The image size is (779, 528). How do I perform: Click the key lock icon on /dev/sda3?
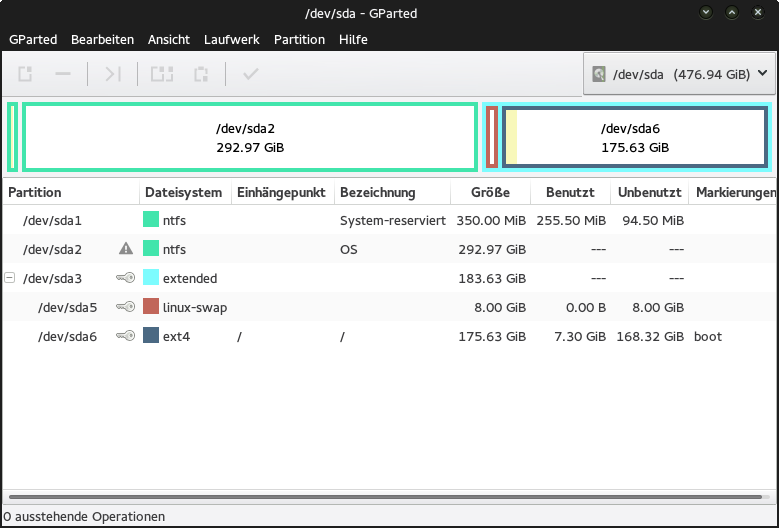126,278
